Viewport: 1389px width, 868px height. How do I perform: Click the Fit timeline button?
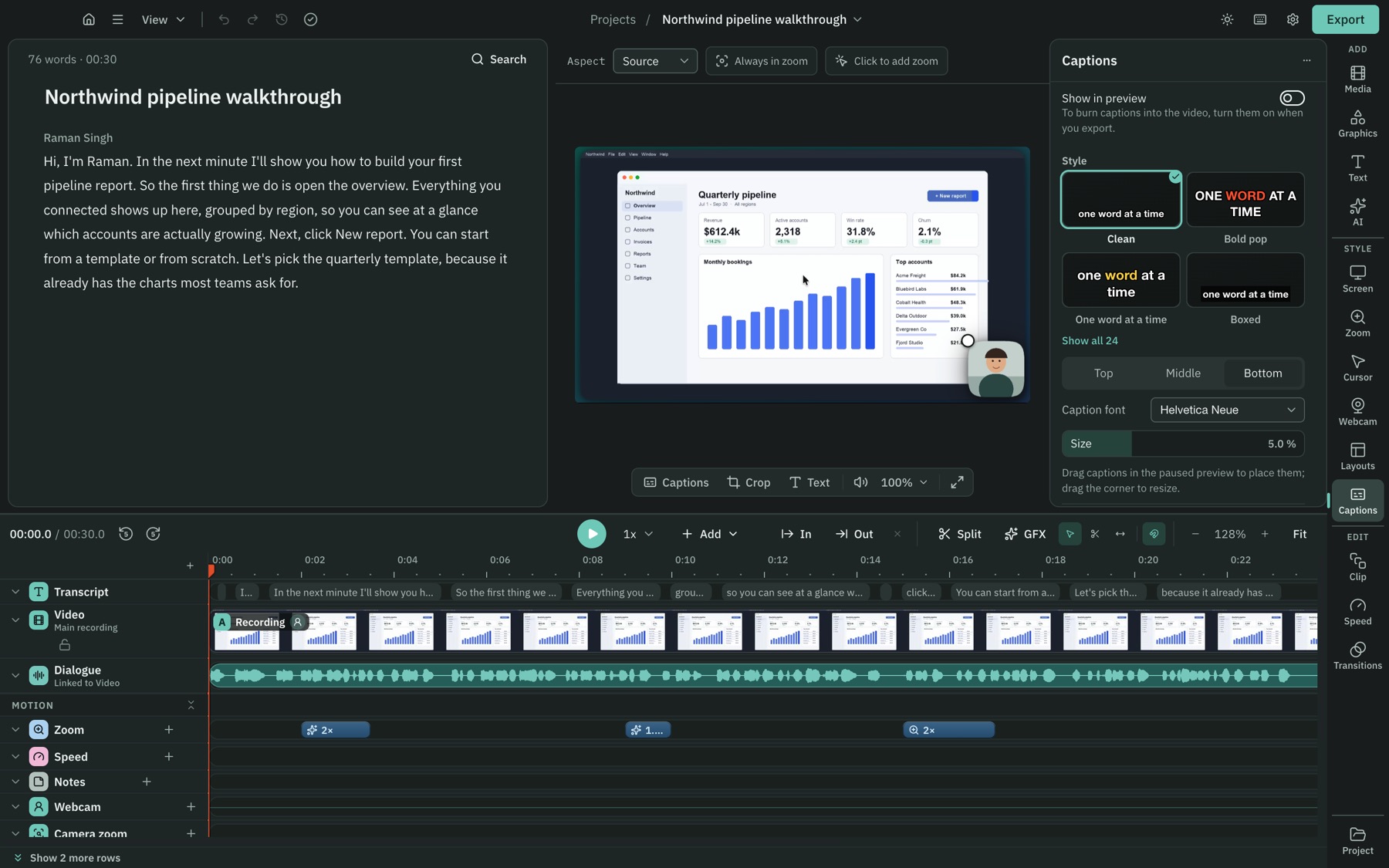pos(1299,534)
